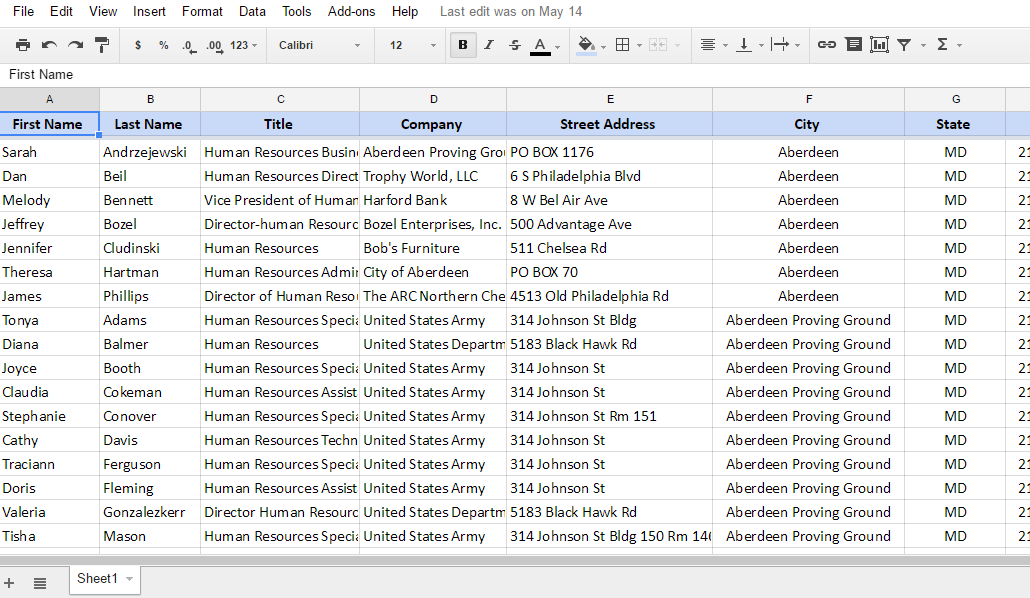Click the Undo arrow

(x=49, y=45)
